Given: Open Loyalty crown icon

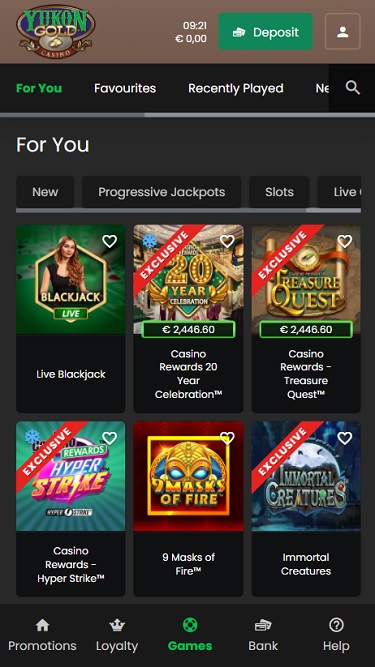Looking at the screenshot, I should tap(117, 625).
